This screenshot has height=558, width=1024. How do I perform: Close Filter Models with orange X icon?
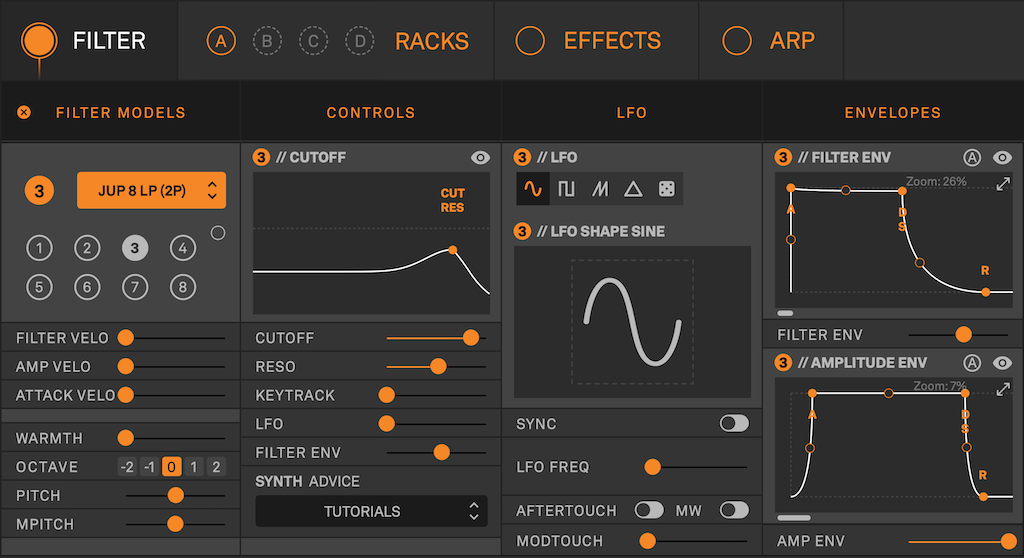24,112
